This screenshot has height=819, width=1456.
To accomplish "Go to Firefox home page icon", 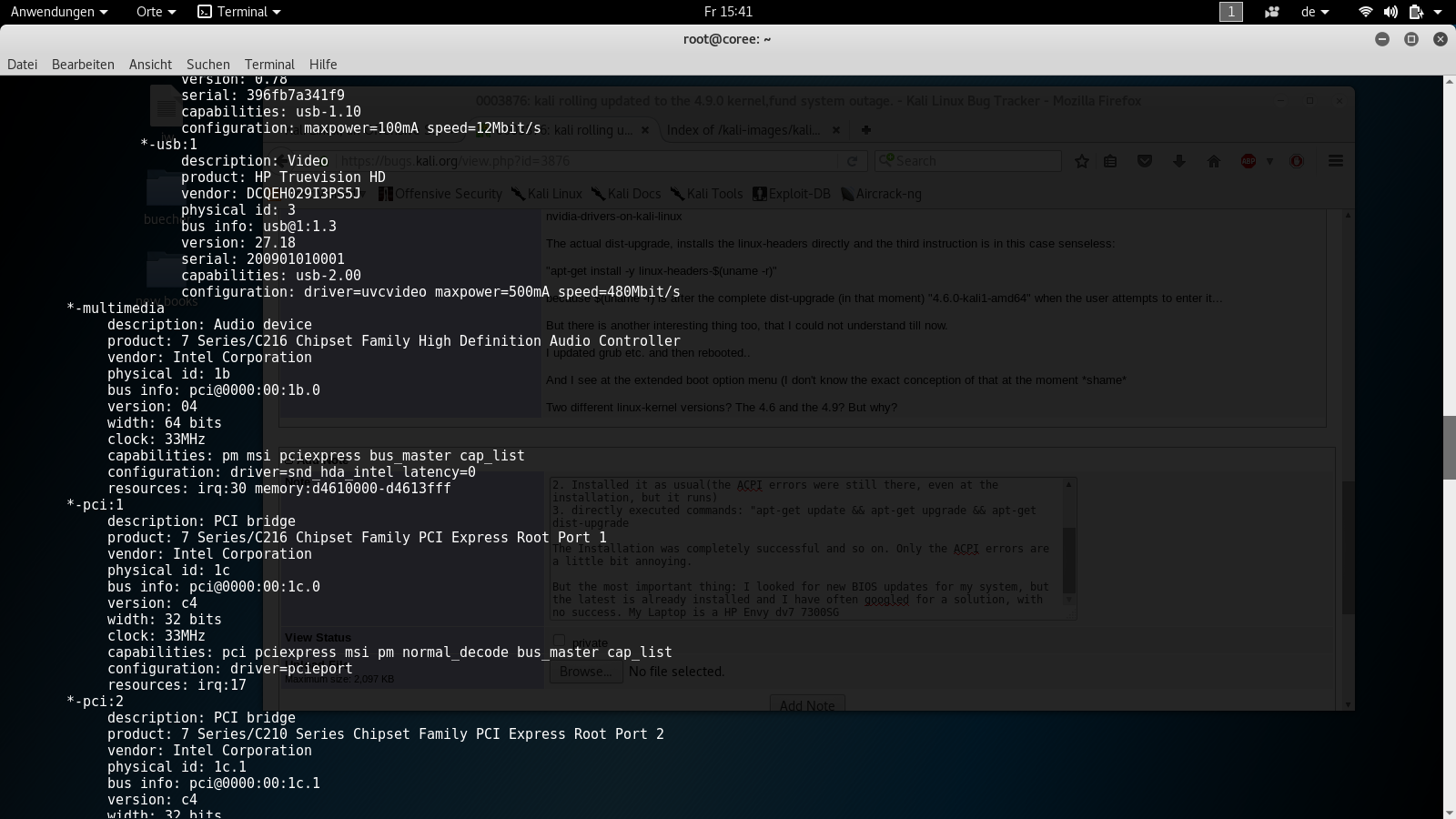I will point(1213,161).
